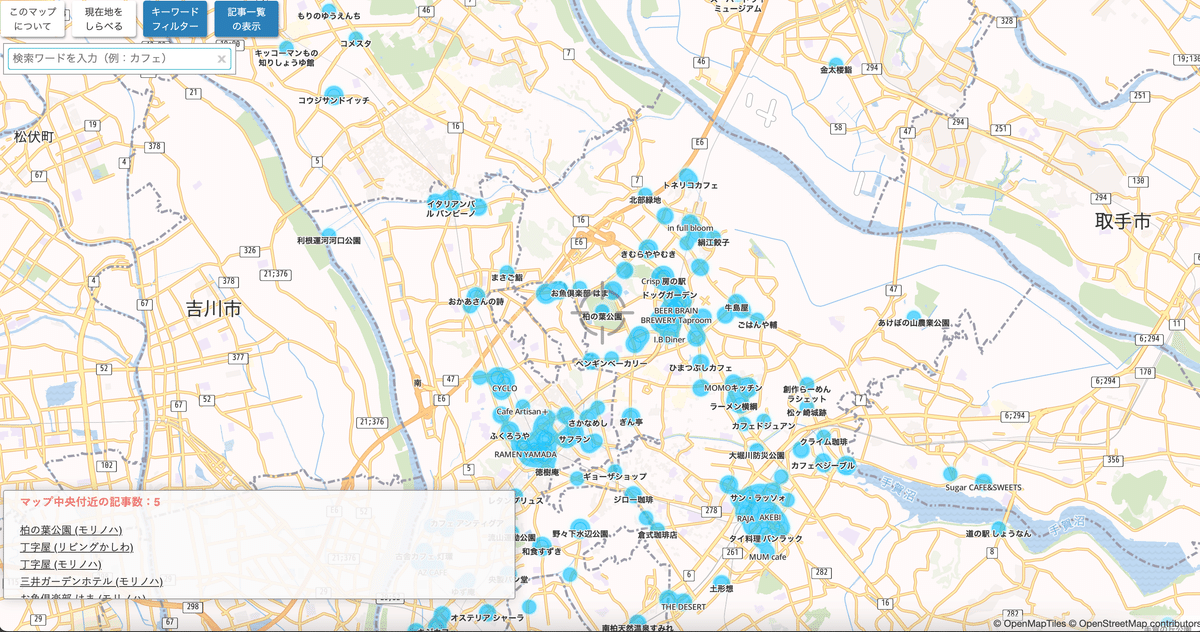The image size is (1200, 632).
Task: Select the 牛島屋 map marker
Action: (737, 301)
